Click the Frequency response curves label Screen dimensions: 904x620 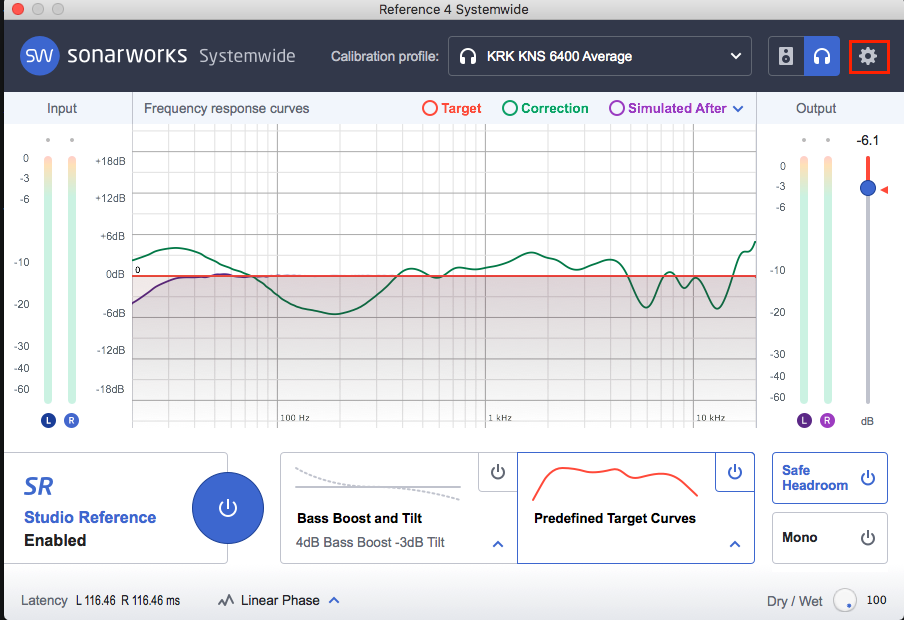(x=227, y=108)
